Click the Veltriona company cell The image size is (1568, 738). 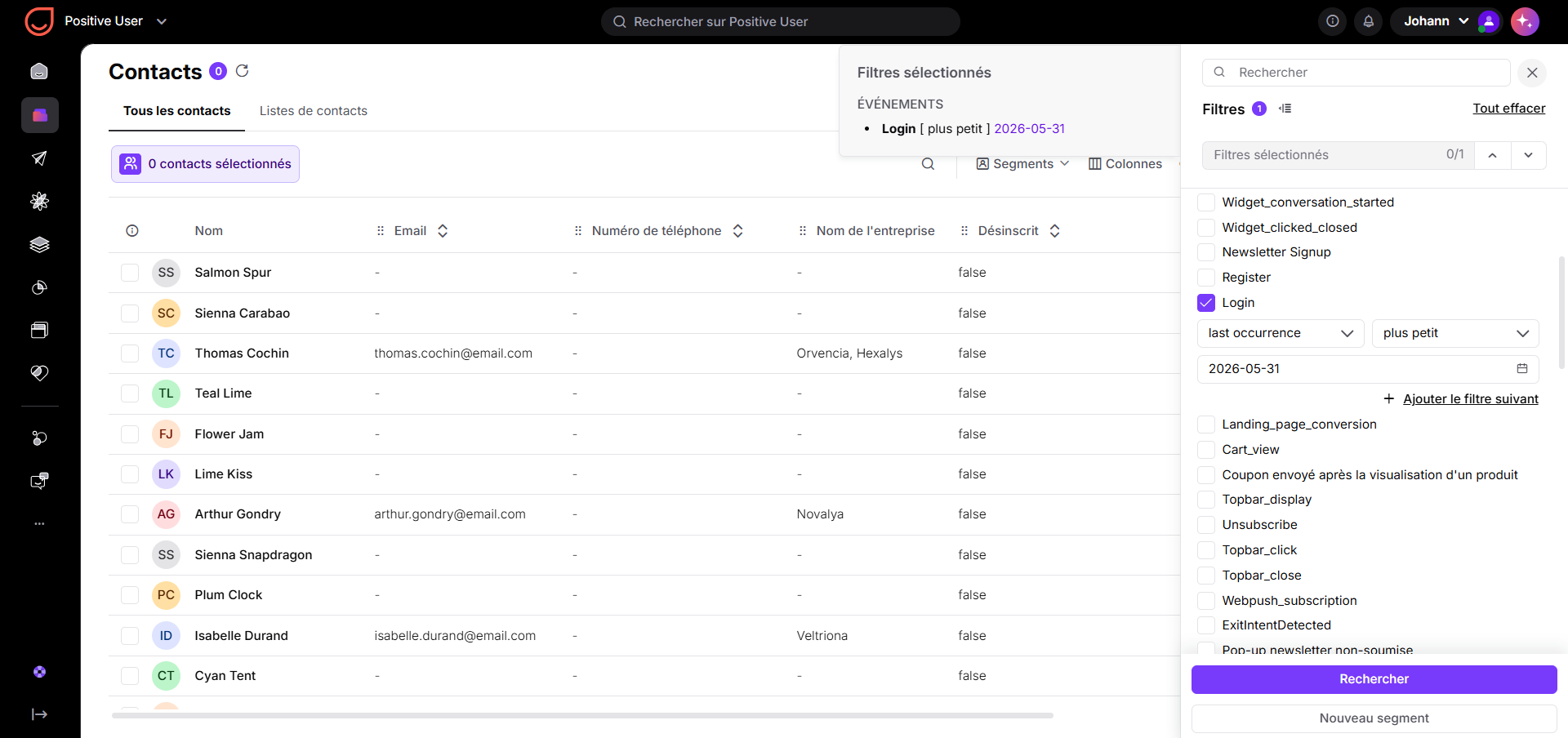point(822,636)
